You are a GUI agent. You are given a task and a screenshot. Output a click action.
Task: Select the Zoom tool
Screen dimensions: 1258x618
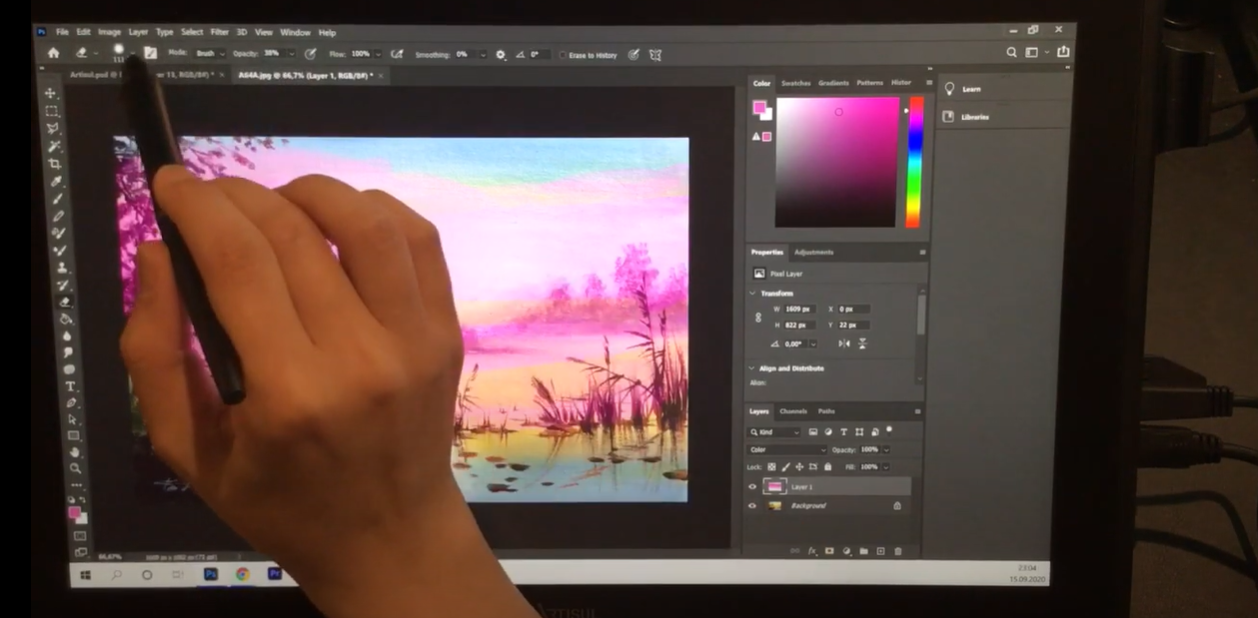(75, 468)
